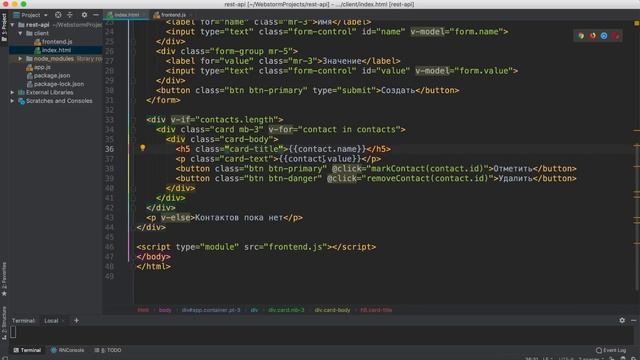Screen dimensions: 640x360
Task: Open Project panel settings gear
Action: (84, 15)
